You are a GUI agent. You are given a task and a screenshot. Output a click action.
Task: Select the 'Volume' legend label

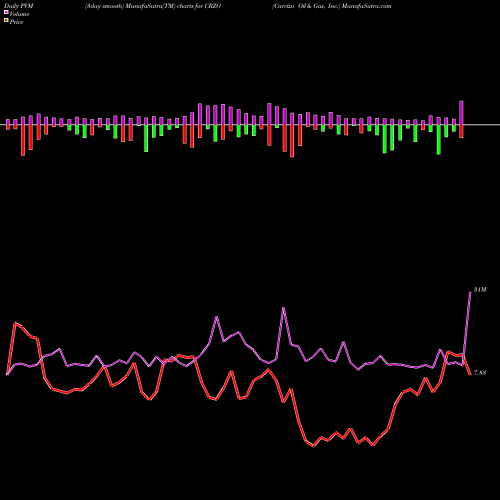[19, 14]
